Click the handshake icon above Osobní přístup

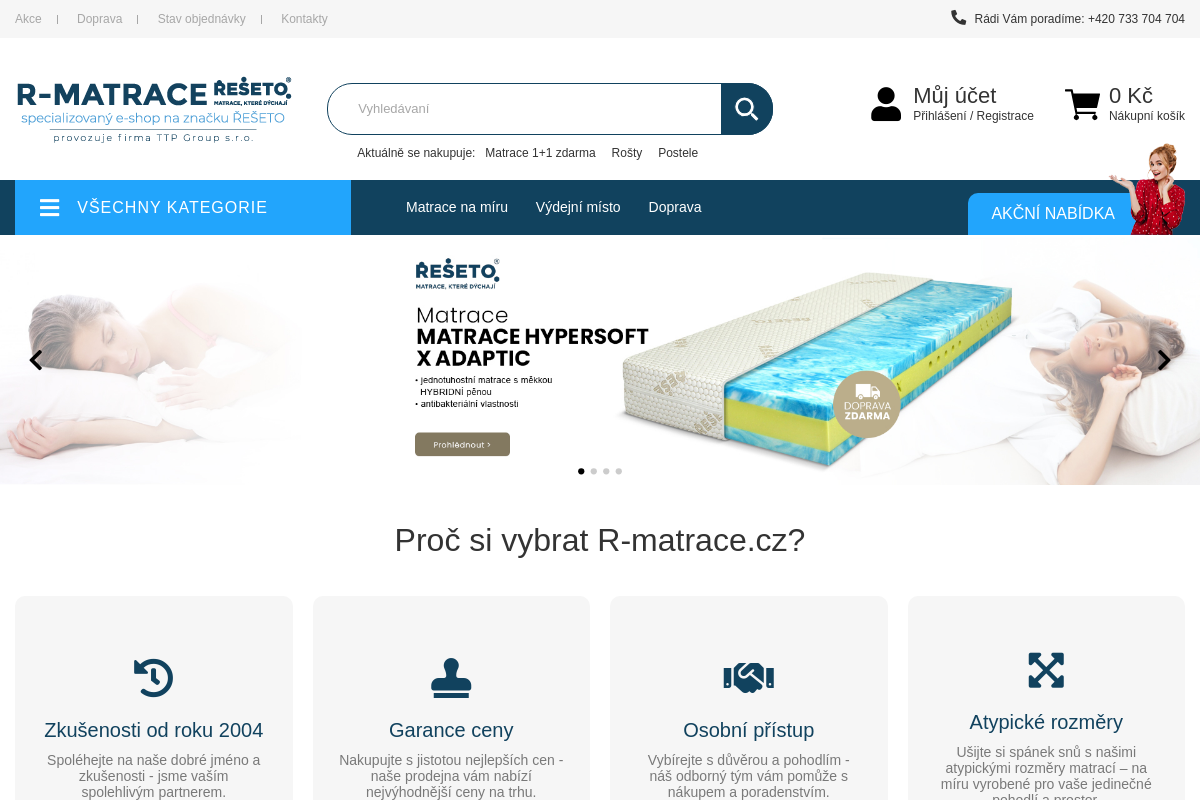748,677
